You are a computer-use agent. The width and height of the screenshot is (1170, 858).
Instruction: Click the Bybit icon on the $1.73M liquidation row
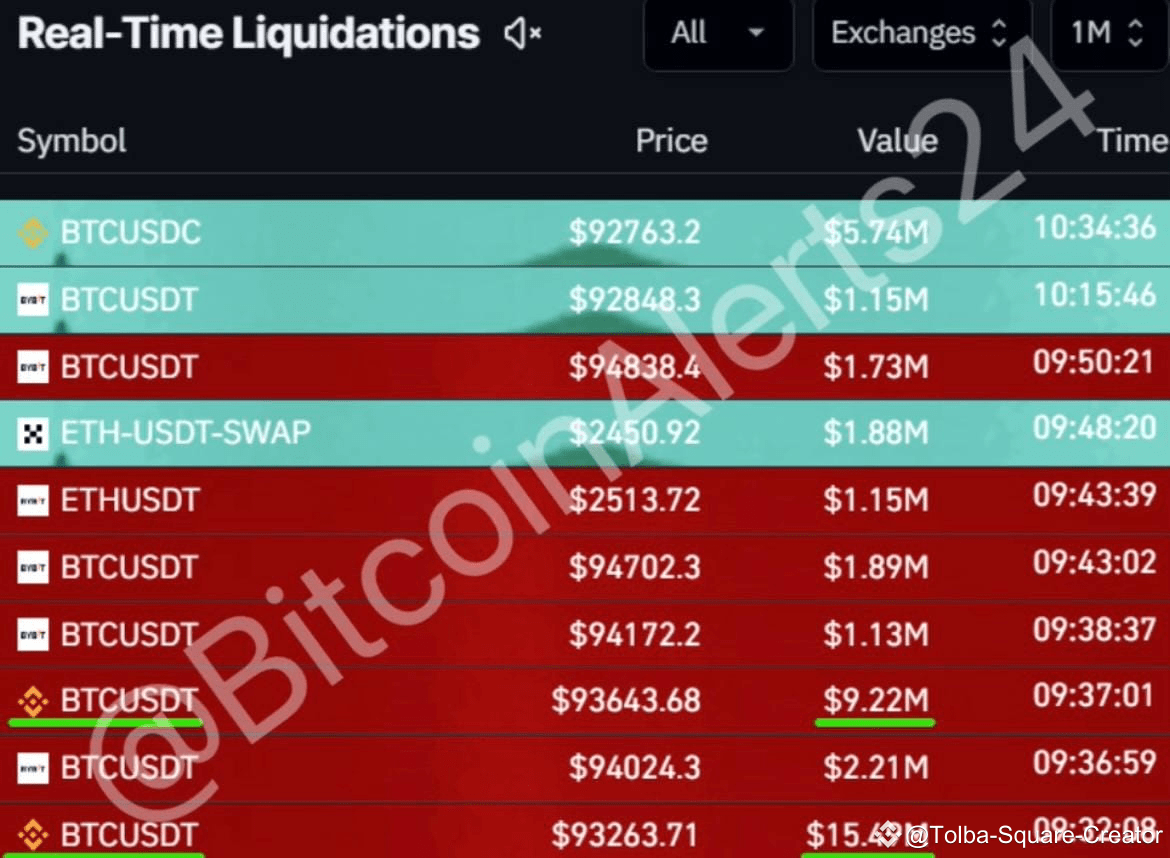pos(33,366)
